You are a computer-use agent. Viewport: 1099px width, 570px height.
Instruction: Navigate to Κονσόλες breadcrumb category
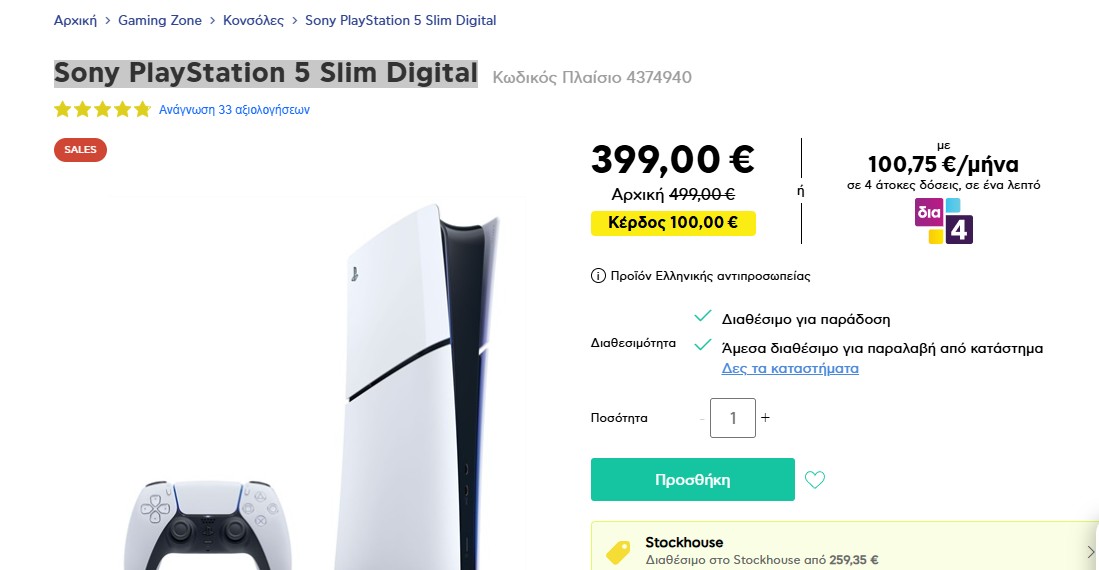pos(253,20)
